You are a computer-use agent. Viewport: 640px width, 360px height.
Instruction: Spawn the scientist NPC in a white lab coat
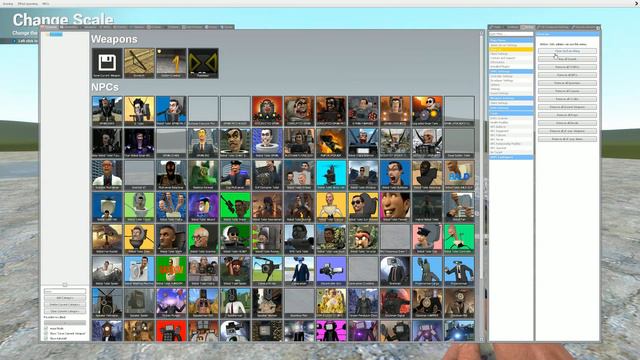point(107,175)
